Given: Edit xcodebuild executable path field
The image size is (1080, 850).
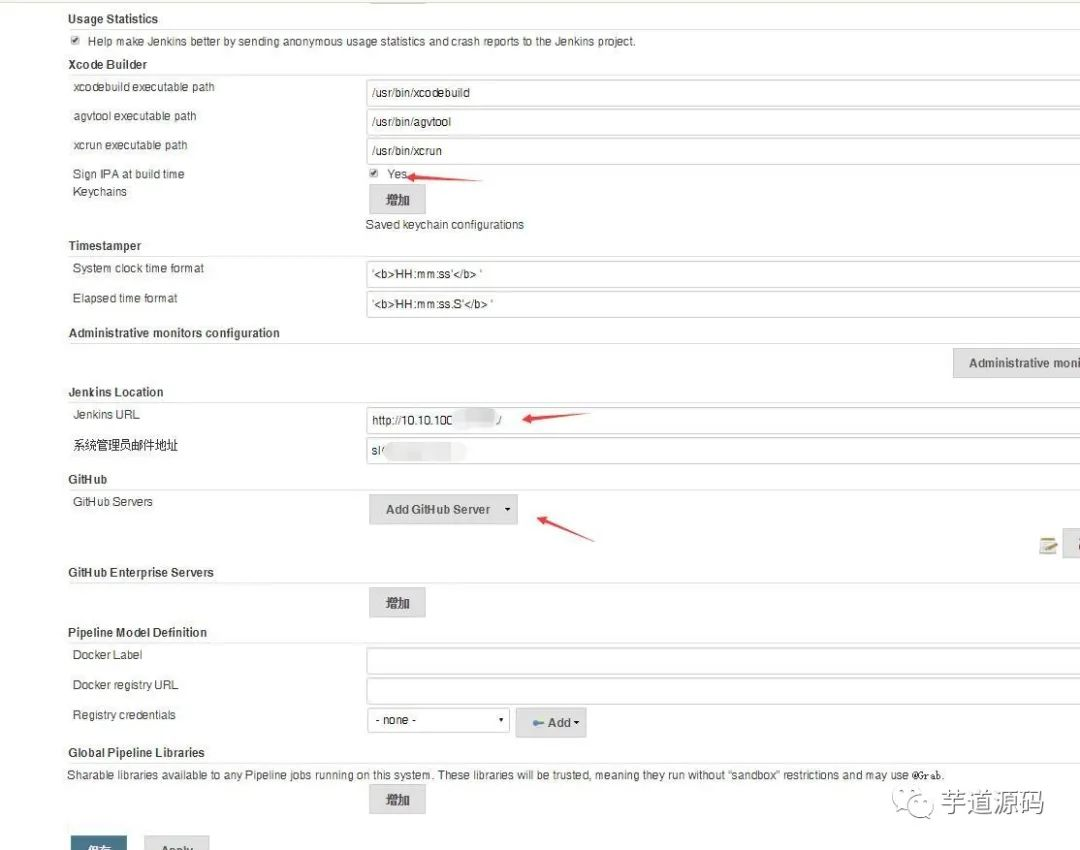Looking at the screenshot, I should (723, 92).
